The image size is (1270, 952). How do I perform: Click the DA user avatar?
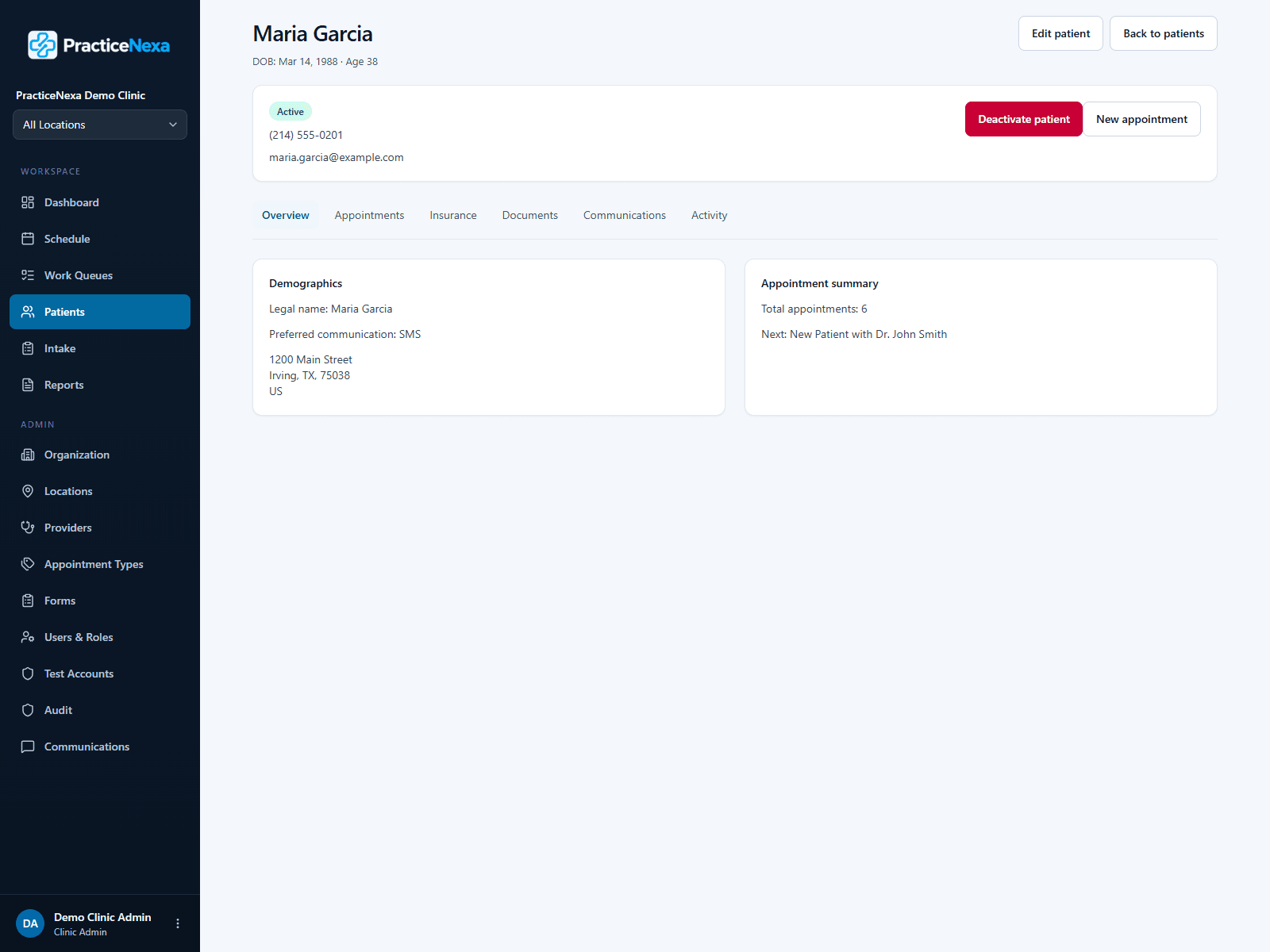(x=30, y=923)
